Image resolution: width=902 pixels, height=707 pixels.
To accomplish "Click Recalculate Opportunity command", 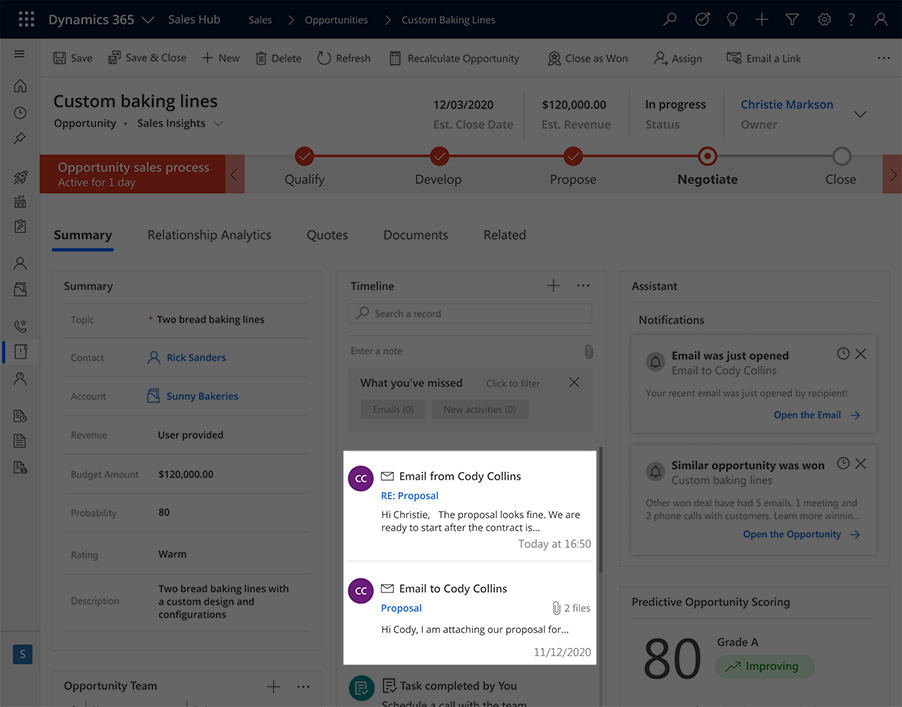I will tap(454, 58).
